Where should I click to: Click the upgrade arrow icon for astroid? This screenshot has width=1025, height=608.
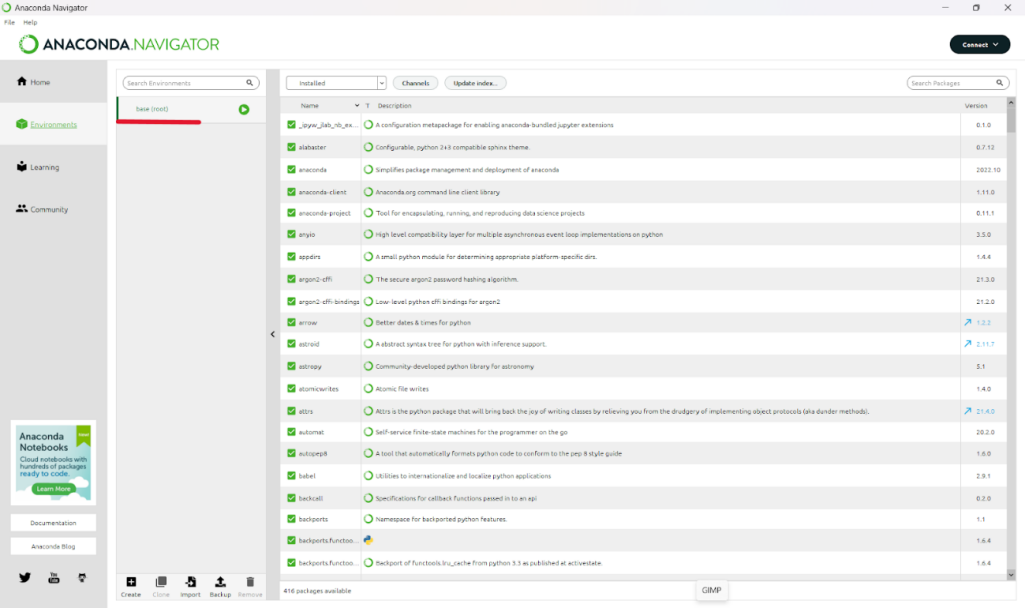click(x=967, y=344)
